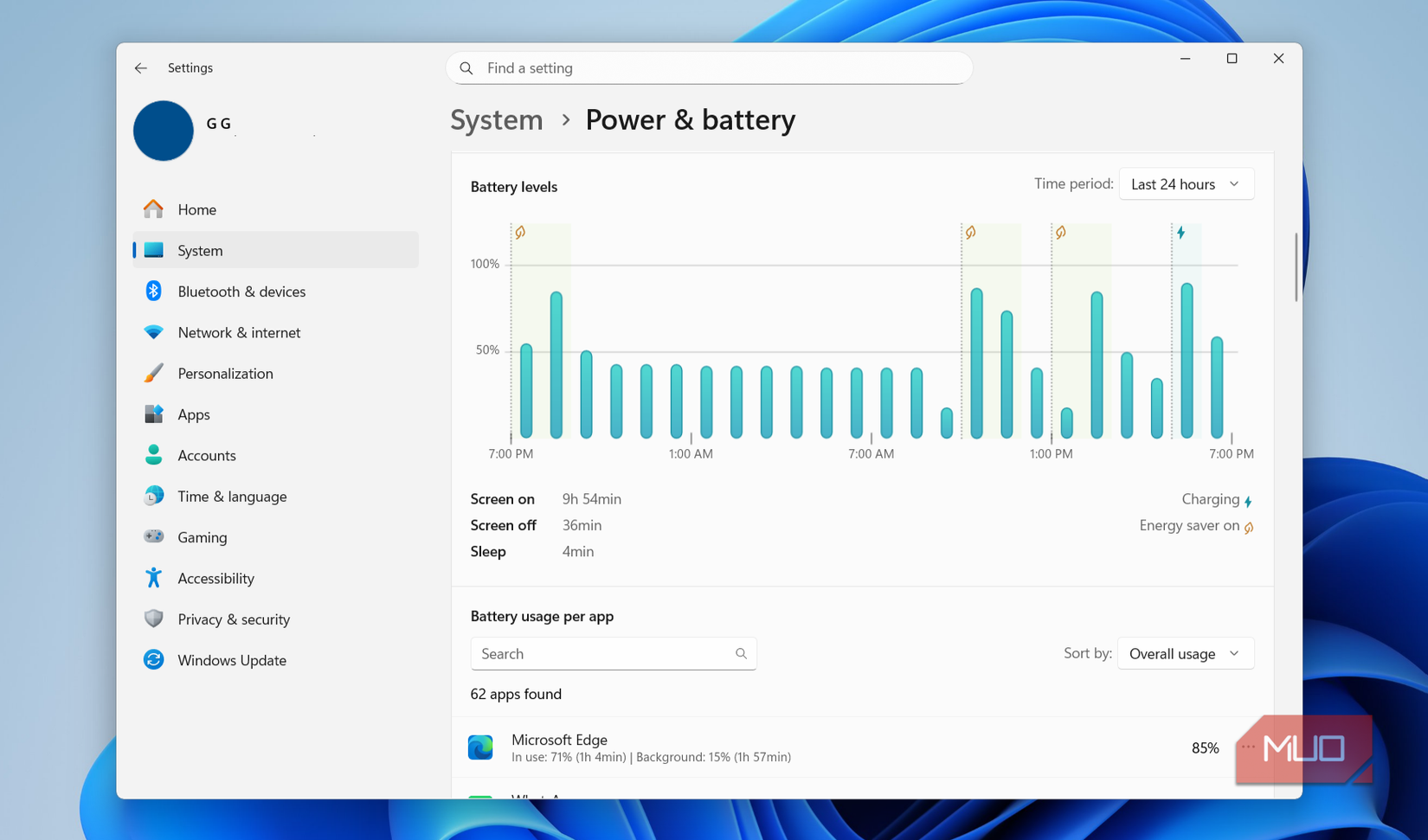The width and height of the screenshot is (1428, 840).
Task: Click the Accounts person icon
Action: 153,455
